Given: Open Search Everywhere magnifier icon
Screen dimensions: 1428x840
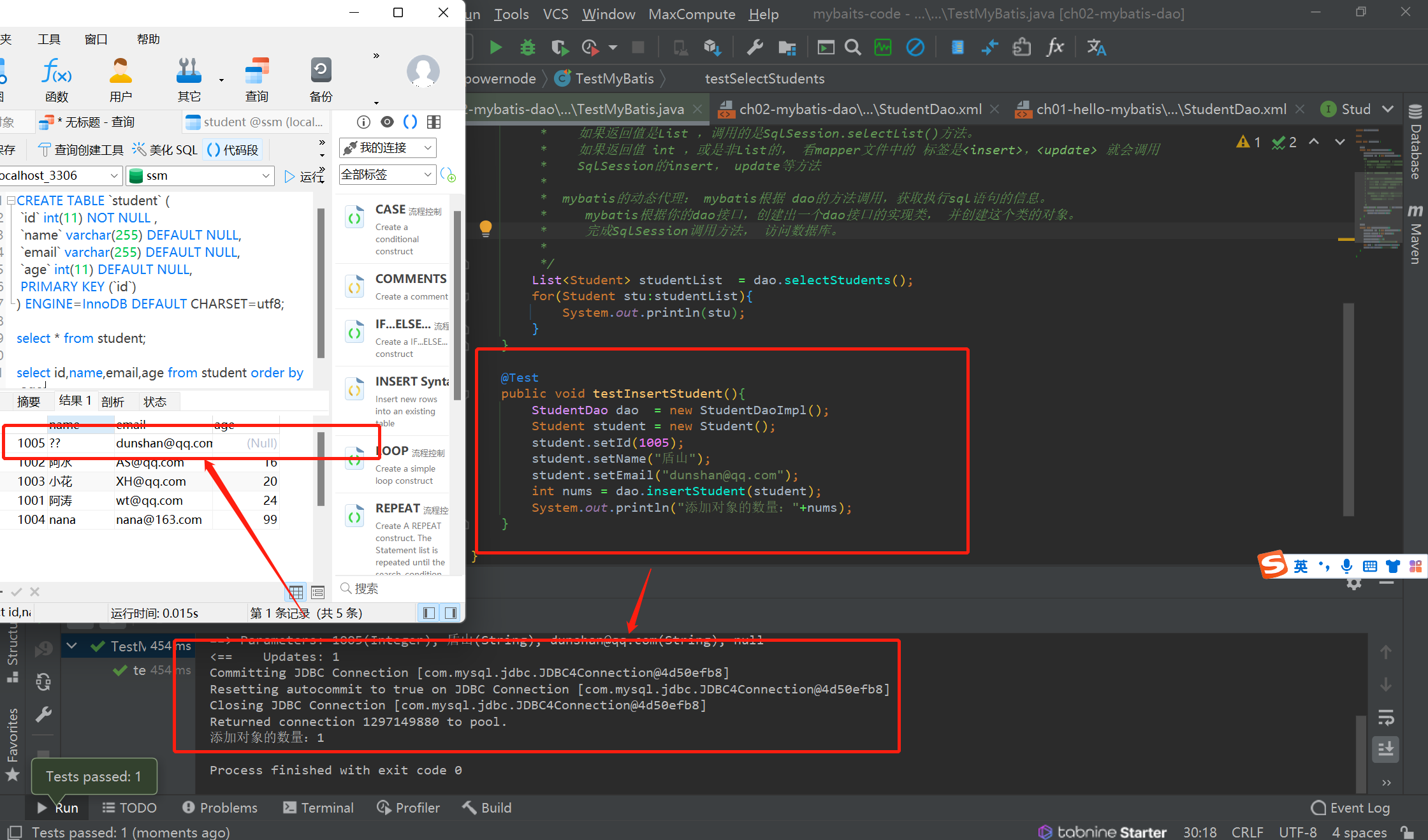Looking at the screenshot, I should coord(852,47).
